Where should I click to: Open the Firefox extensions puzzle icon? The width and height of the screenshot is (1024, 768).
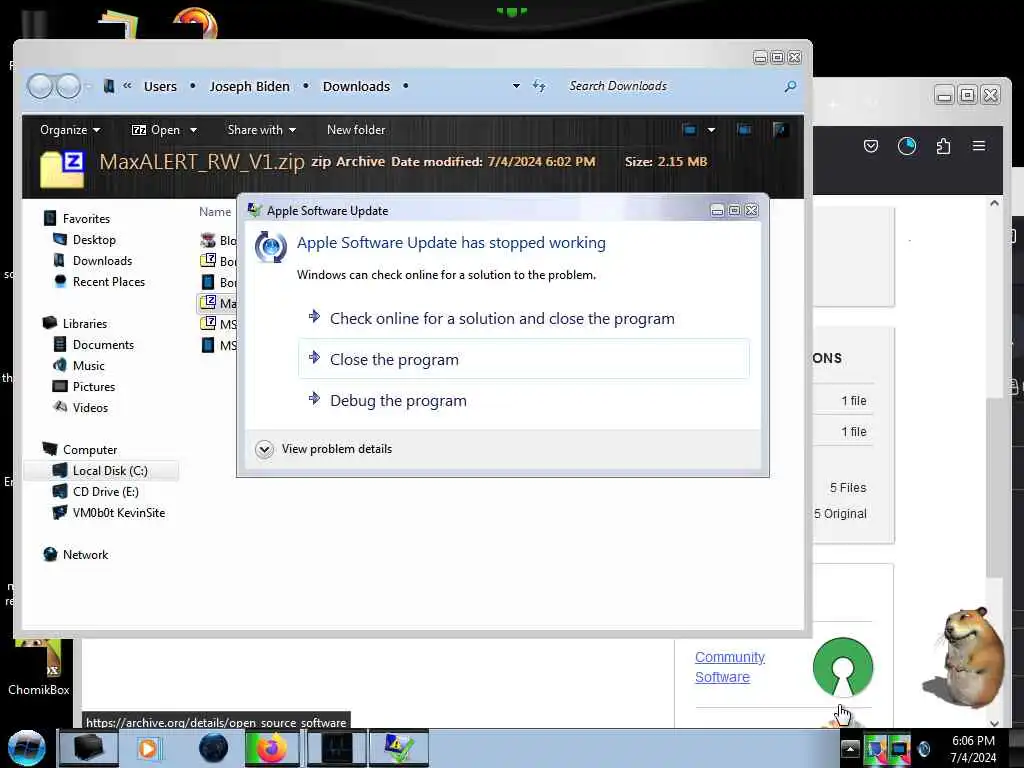(x=943, y=146)
